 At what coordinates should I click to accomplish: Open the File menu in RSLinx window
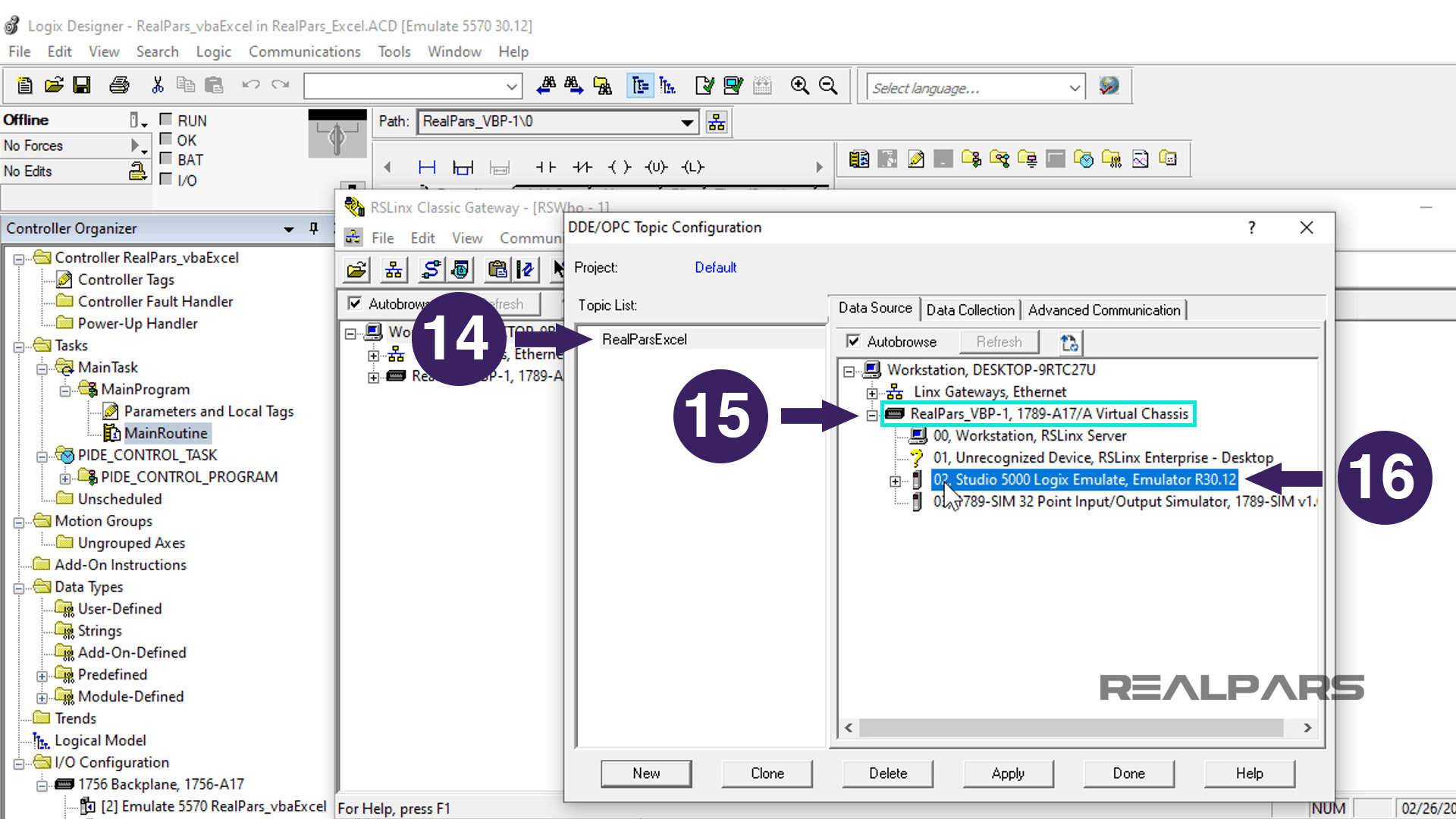coord(382,238)
